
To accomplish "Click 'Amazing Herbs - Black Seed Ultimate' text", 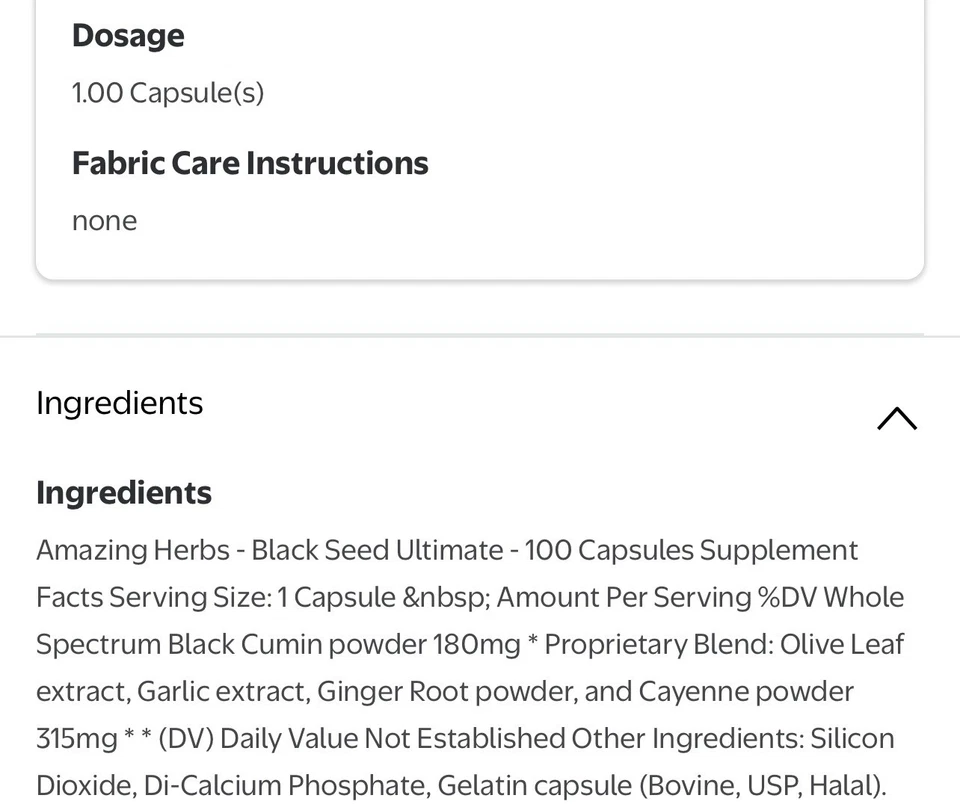I will (270, 550).
